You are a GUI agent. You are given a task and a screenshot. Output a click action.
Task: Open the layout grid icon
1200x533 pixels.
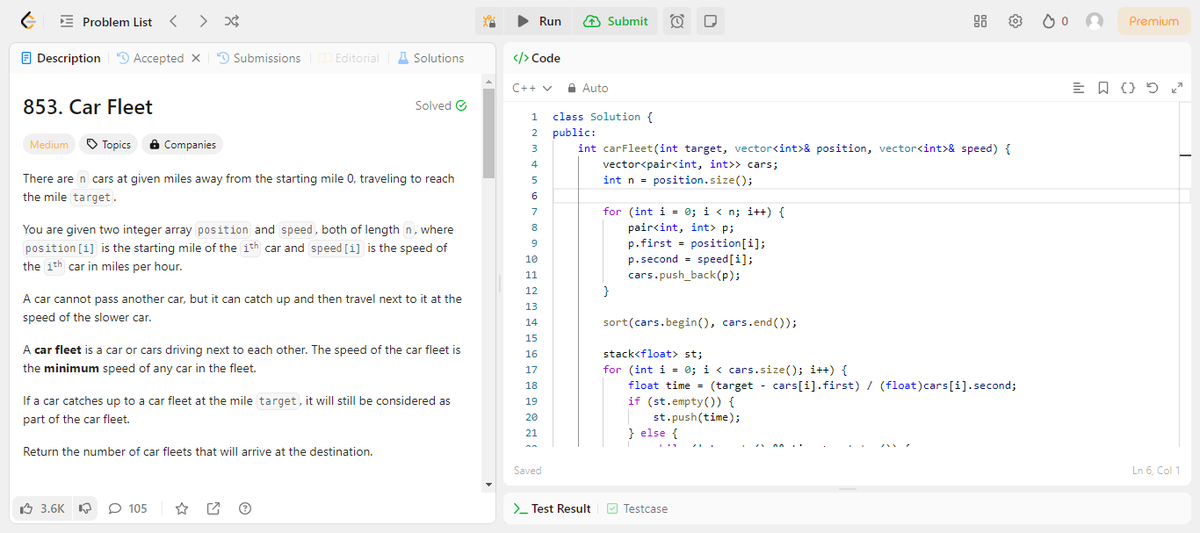tap(980, 21)
